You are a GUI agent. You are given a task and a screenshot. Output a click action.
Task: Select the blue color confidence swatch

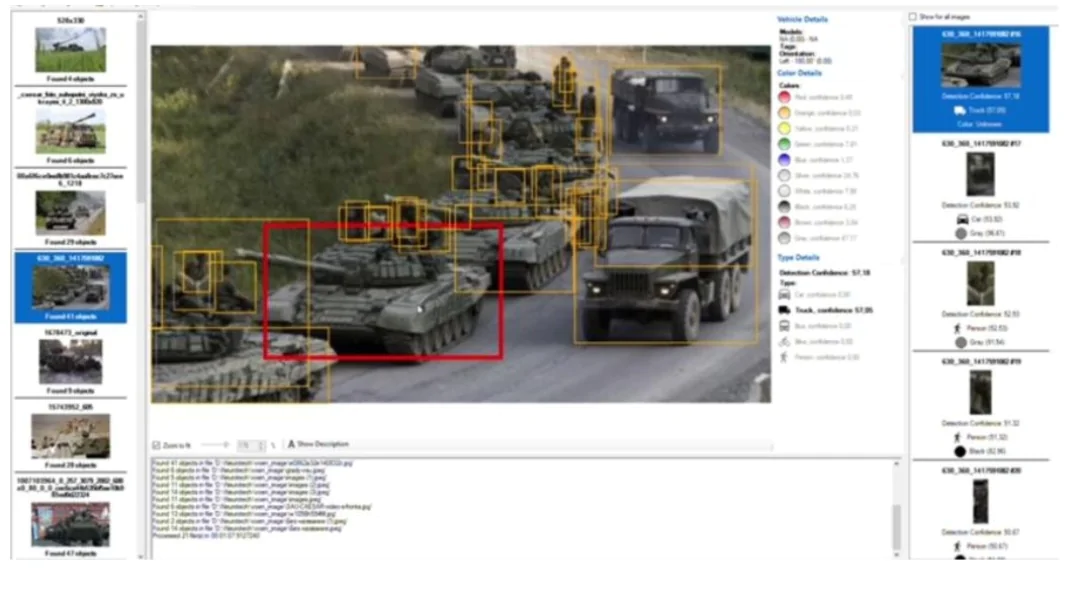(785, 160)
